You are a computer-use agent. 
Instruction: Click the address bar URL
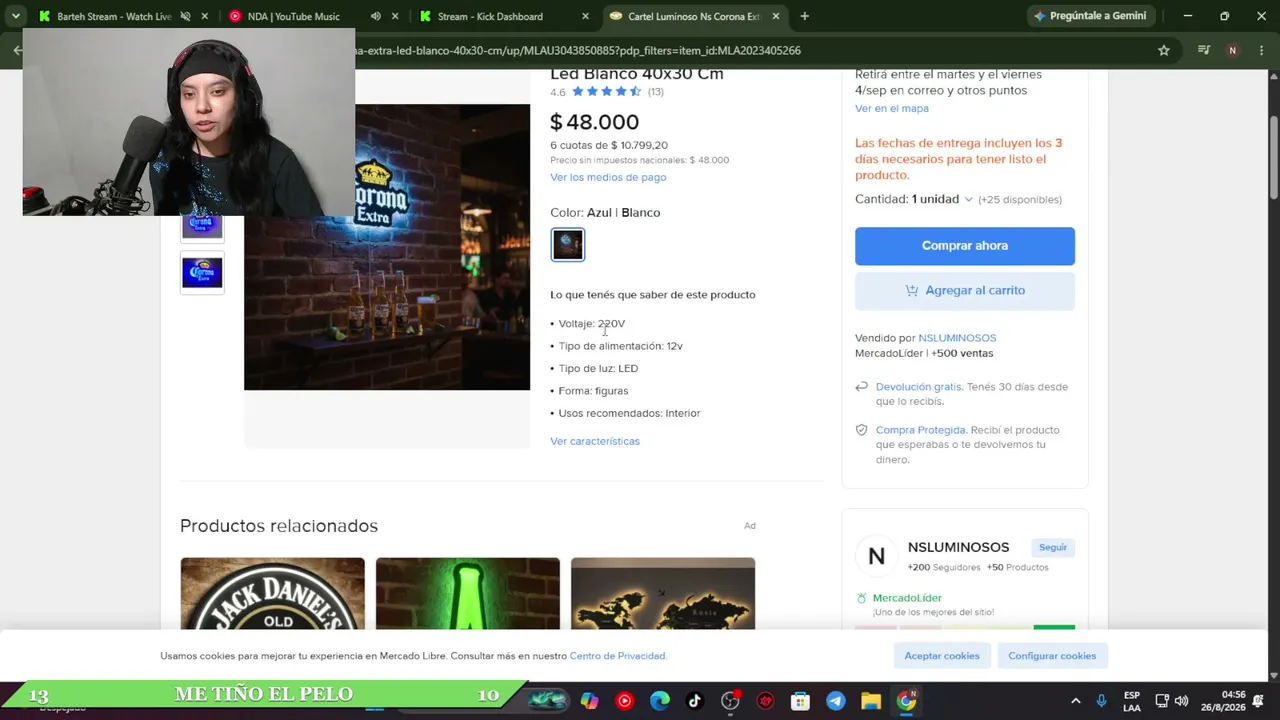pos(578,50)
